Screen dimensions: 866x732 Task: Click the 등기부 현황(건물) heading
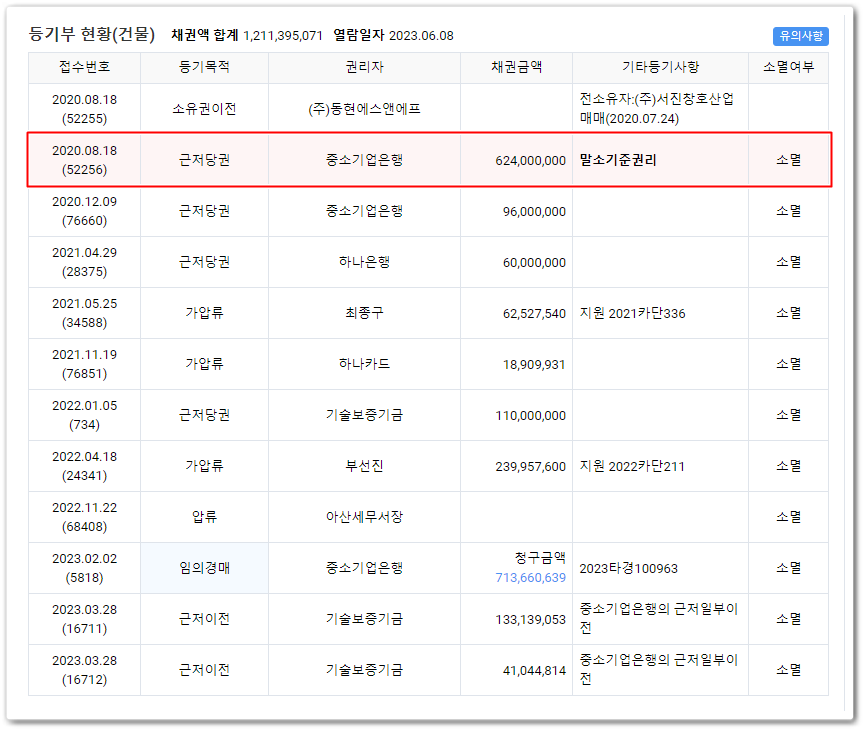(x=92, y=34)
